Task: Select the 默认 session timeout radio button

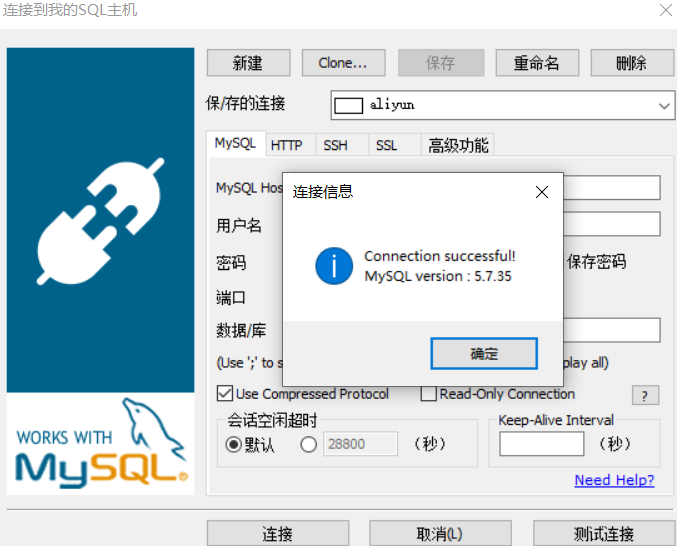Action: coord(233,444)
